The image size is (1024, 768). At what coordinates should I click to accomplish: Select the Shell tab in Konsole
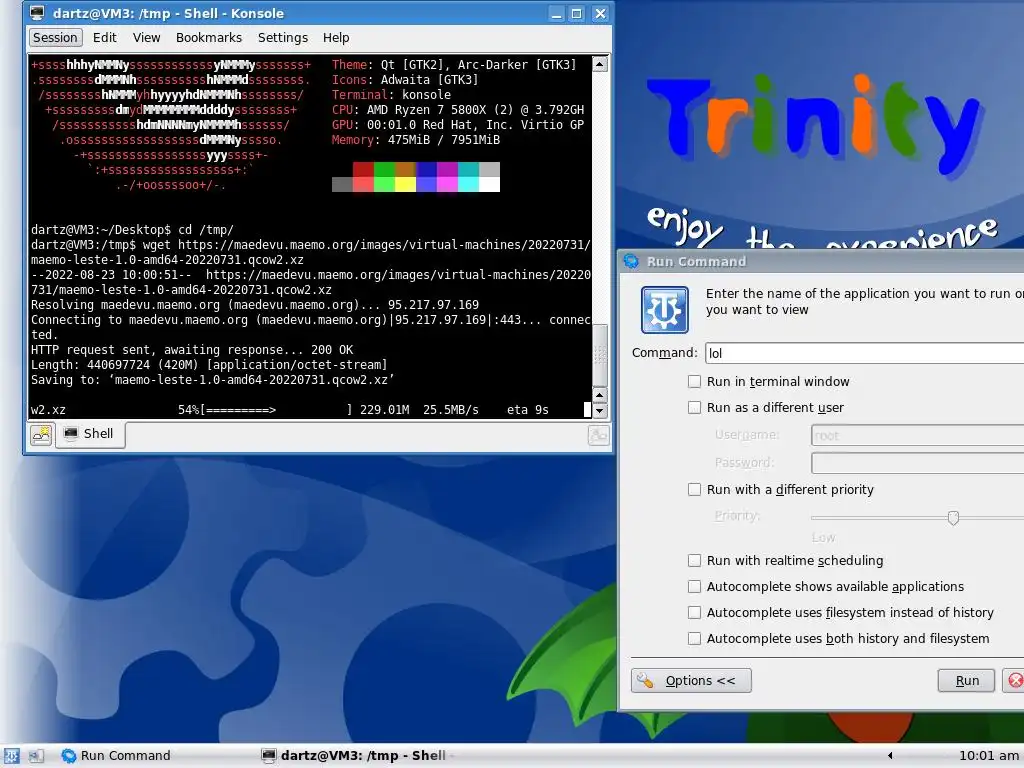coord(90,434)
